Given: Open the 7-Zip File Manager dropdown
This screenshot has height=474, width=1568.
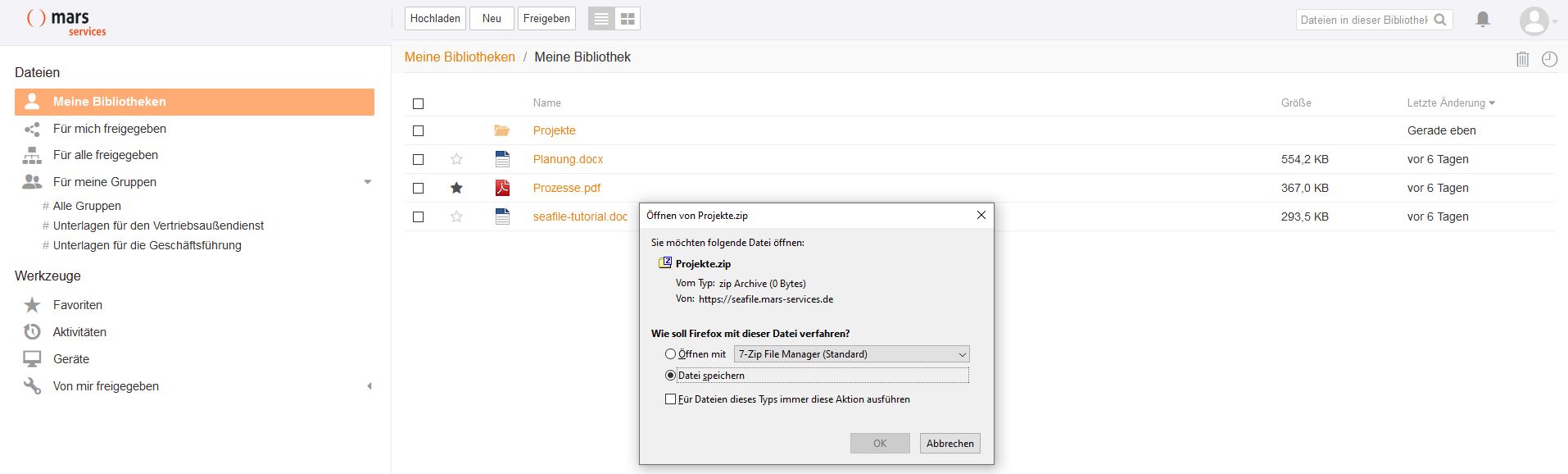Looking at the screenshot, I should (x=852, y=354).
